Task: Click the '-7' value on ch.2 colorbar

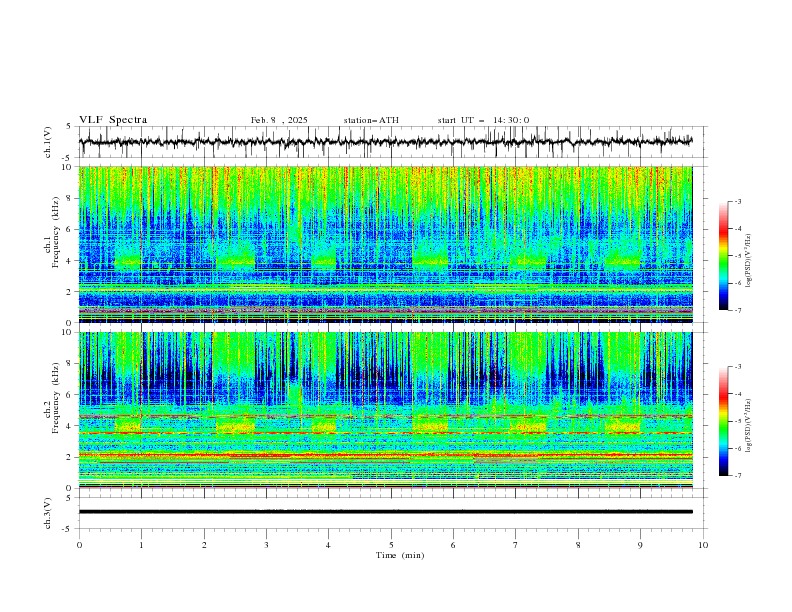Action: click(737, 476)
